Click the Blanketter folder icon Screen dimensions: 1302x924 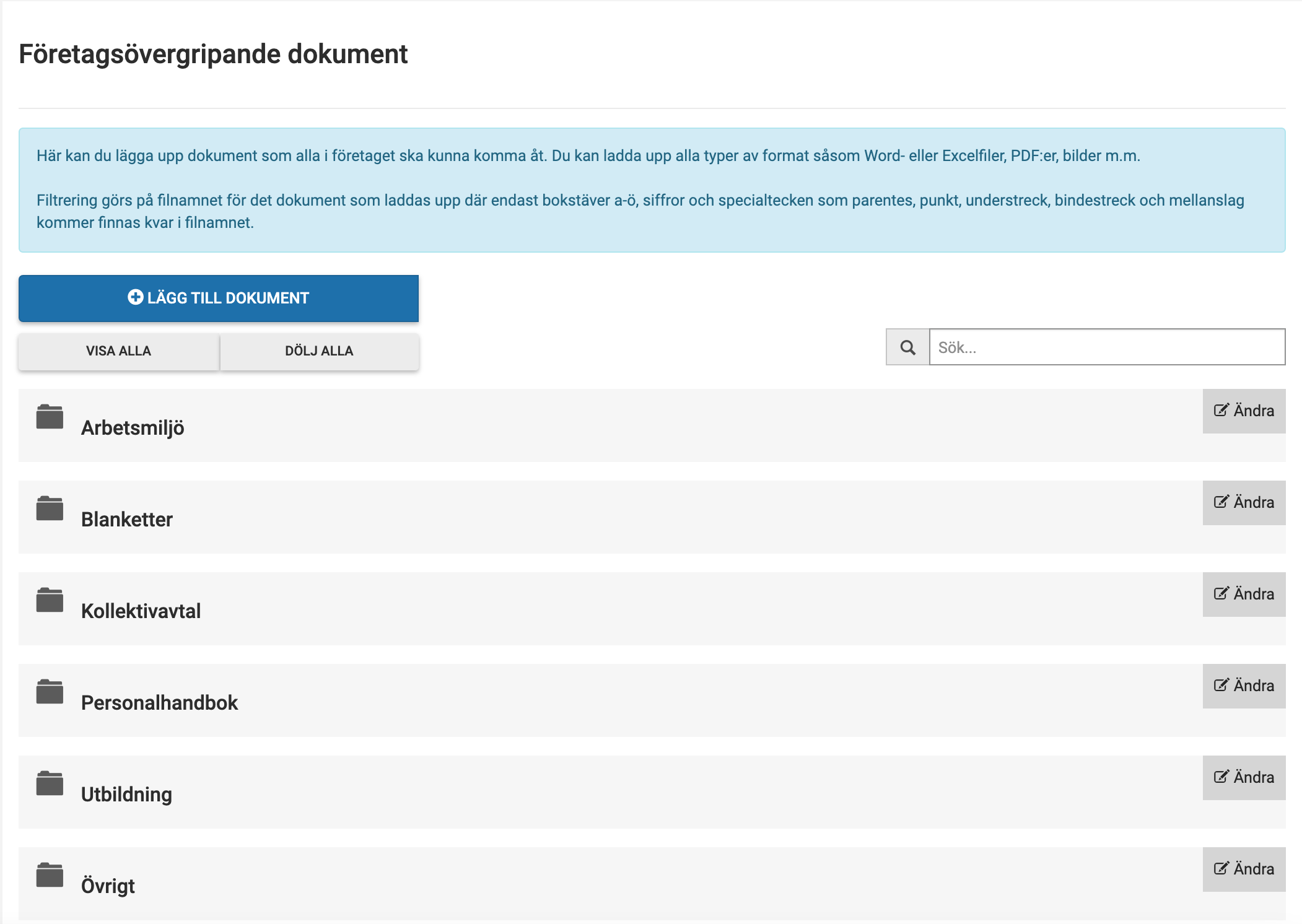tap(50, 508)
